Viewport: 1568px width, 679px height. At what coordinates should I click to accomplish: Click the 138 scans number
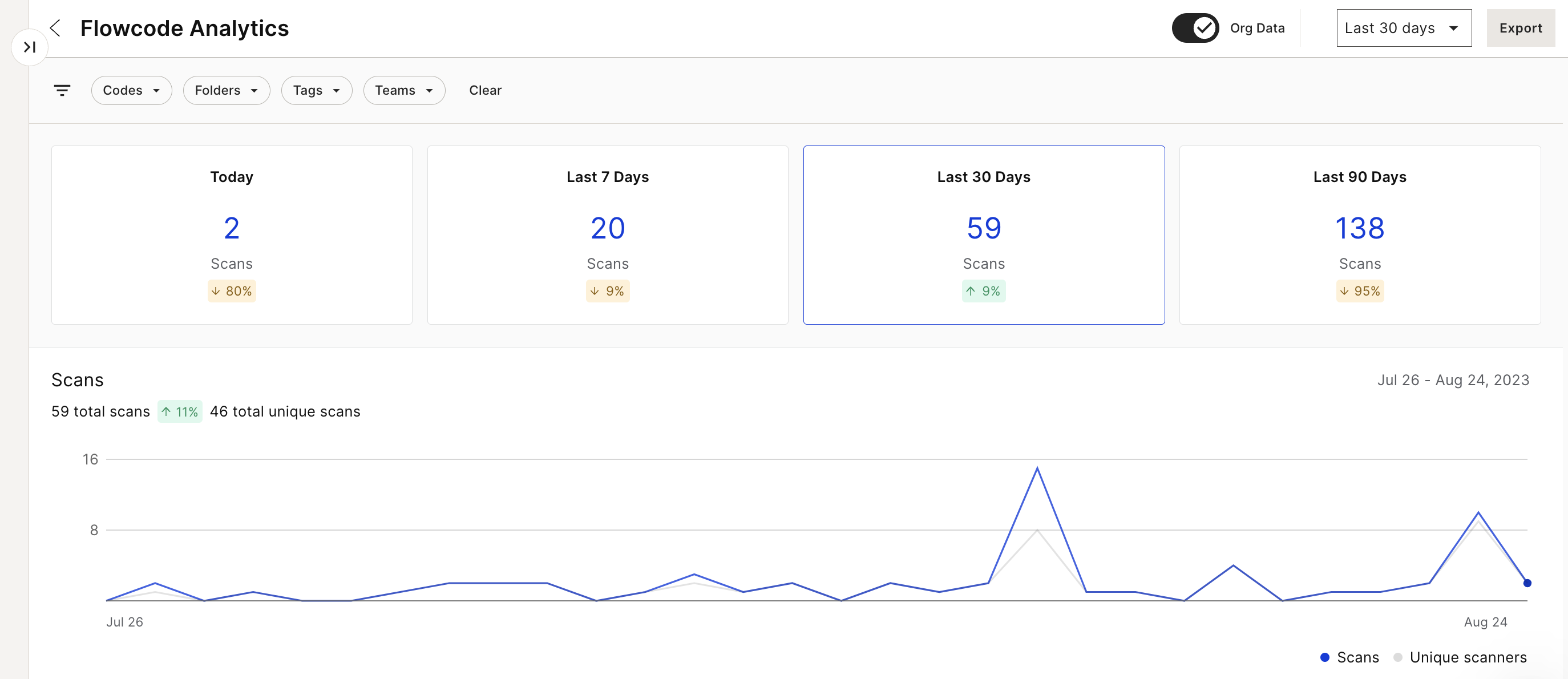[1360, 229]
